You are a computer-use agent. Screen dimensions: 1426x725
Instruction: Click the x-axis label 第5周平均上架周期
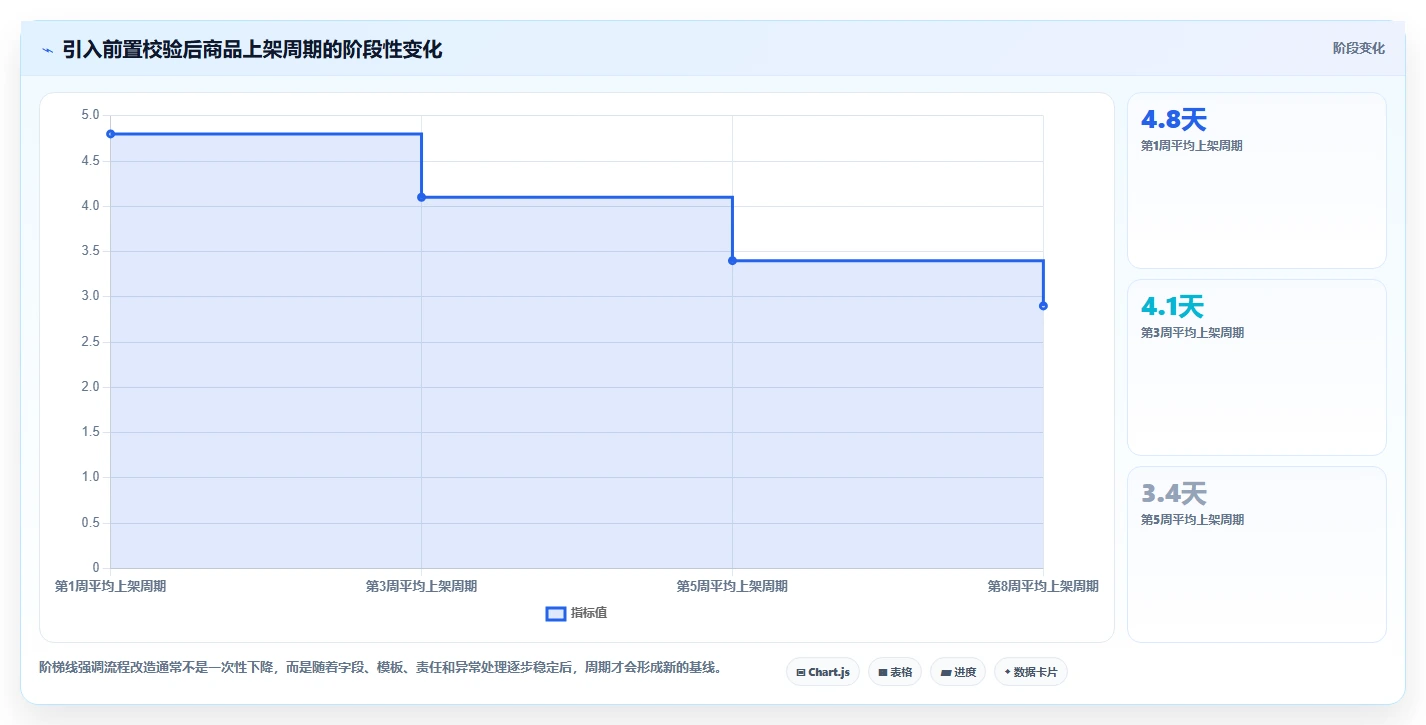pos(732,586)
